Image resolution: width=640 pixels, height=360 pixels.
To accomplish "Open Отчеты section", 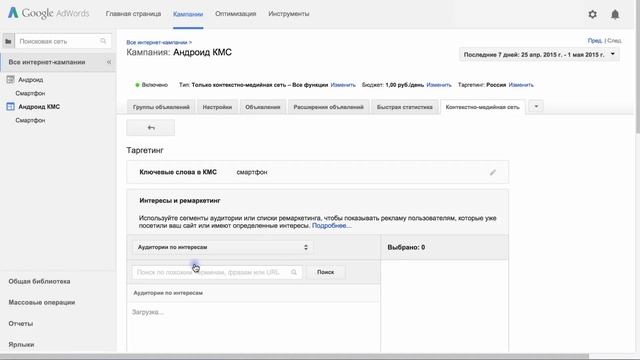I will [x=21, y=323].
